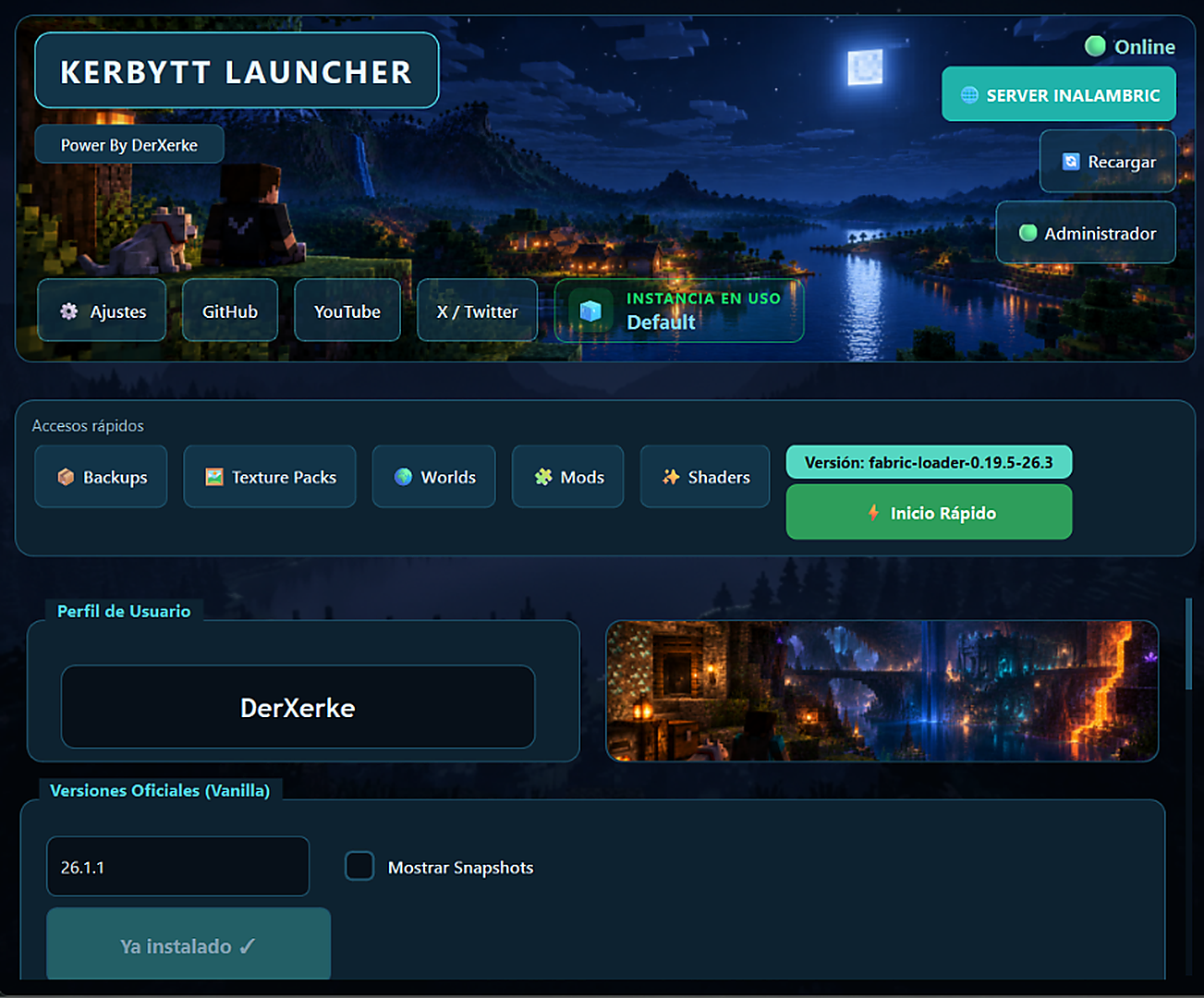The height and width of the screenshot is (998, 1204).
Task: Open Texture Packs quick access
Action: (270, 477)
